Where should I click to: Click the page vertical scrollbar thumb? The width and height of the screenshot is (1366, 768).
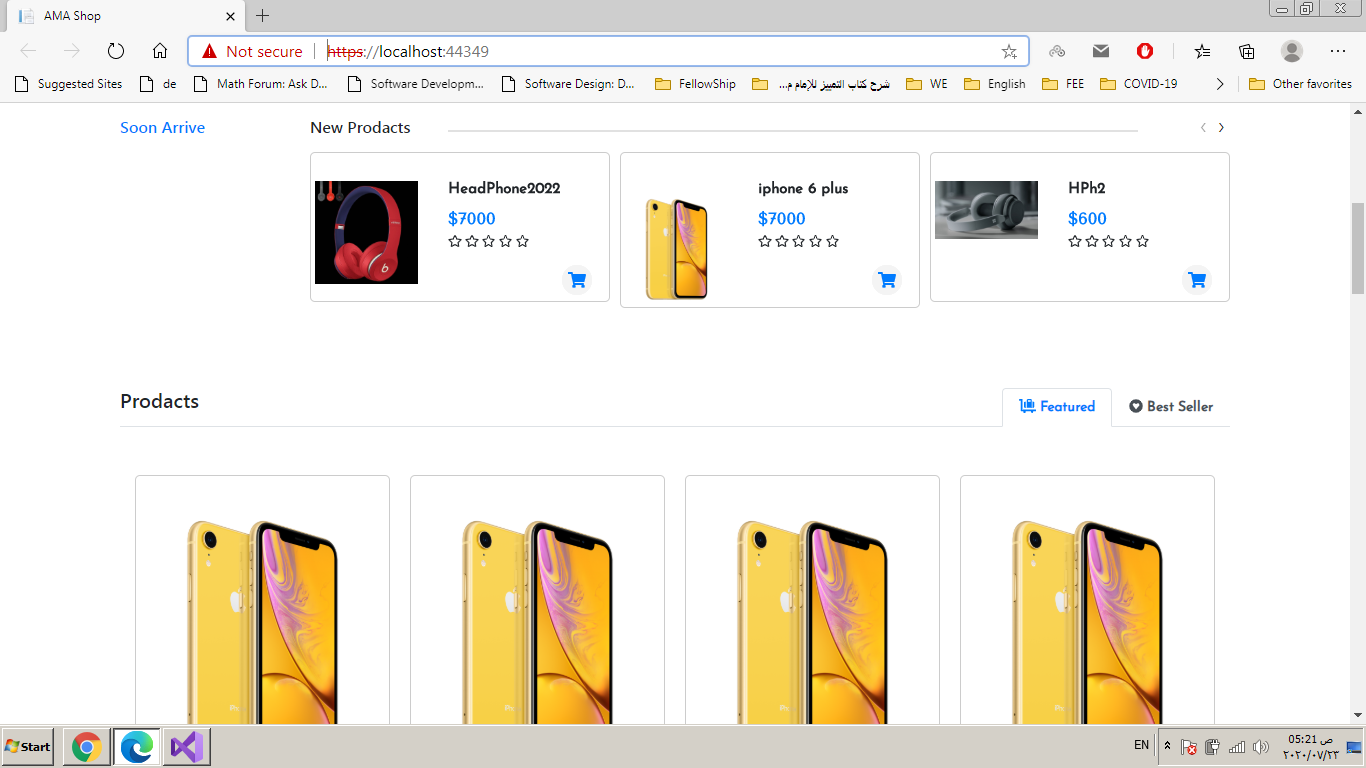tap(1357, 246)
